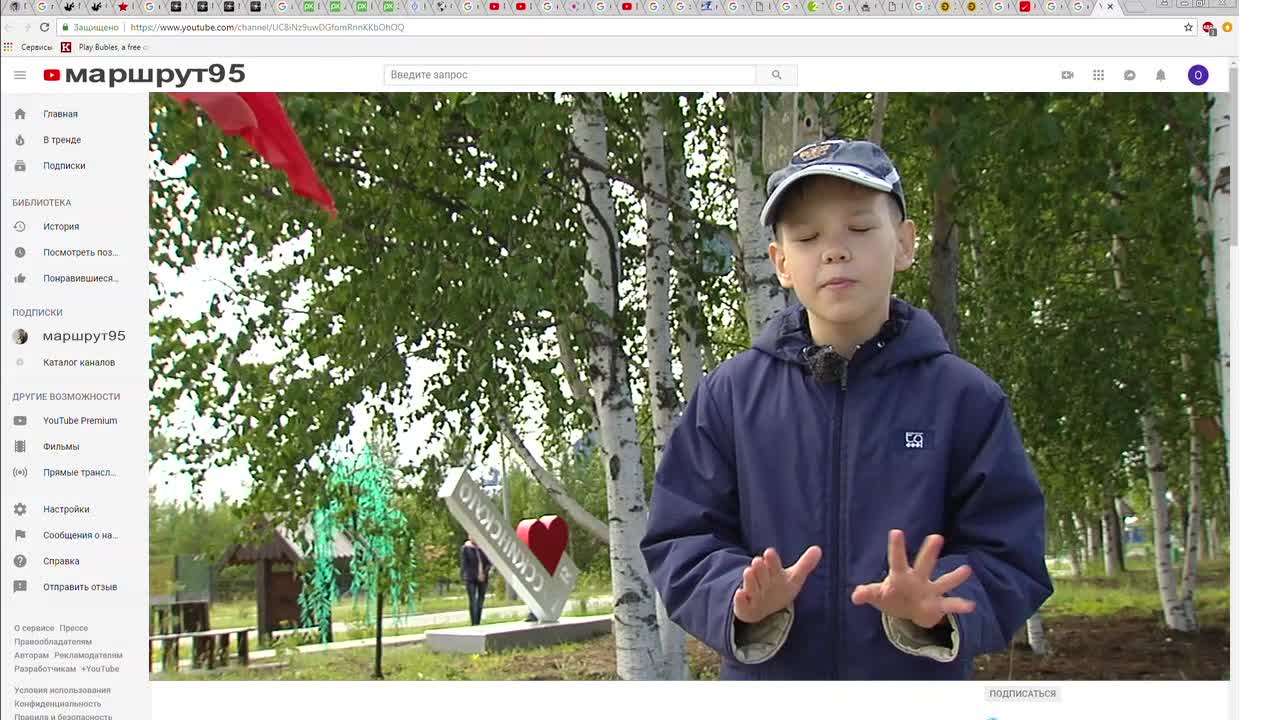Bookmark page with star icon
Screen dimensions: 1280x720
(x=1188, y=27)
